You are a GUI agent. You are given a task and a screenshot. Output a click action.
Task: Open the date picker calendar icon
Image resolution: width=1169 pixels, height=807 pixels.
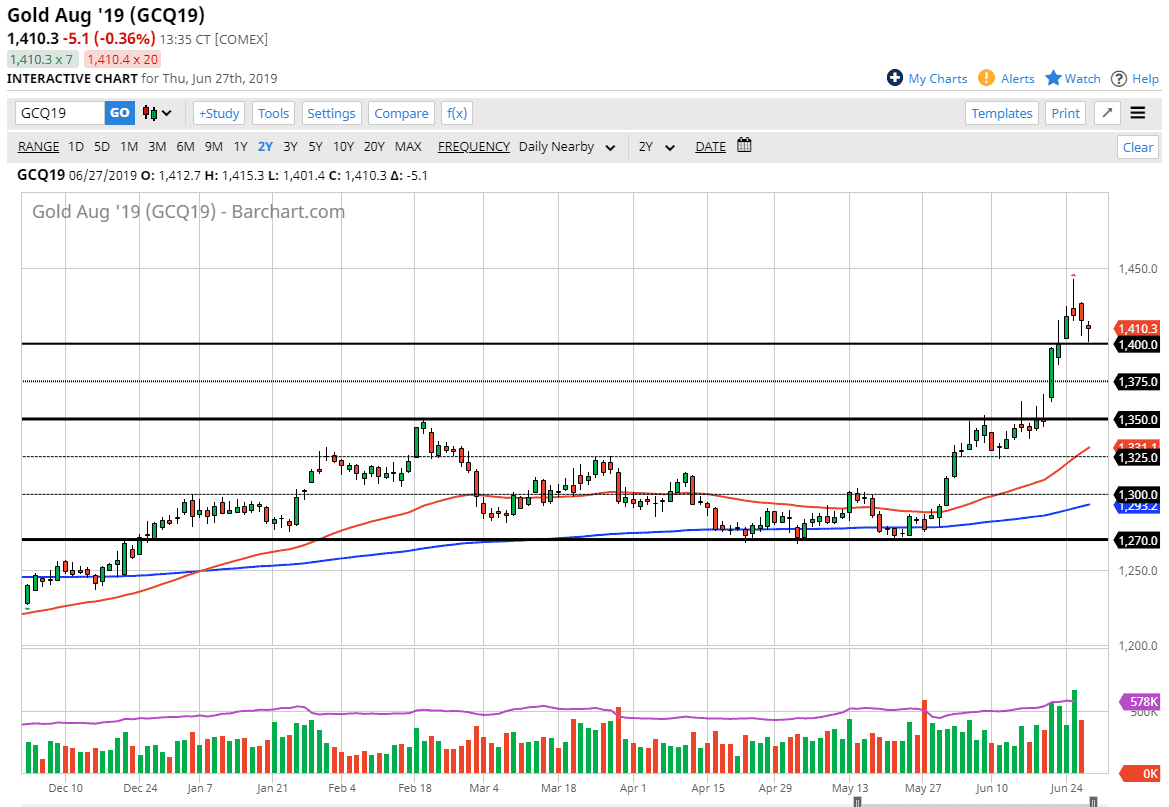tap(744, 146)
